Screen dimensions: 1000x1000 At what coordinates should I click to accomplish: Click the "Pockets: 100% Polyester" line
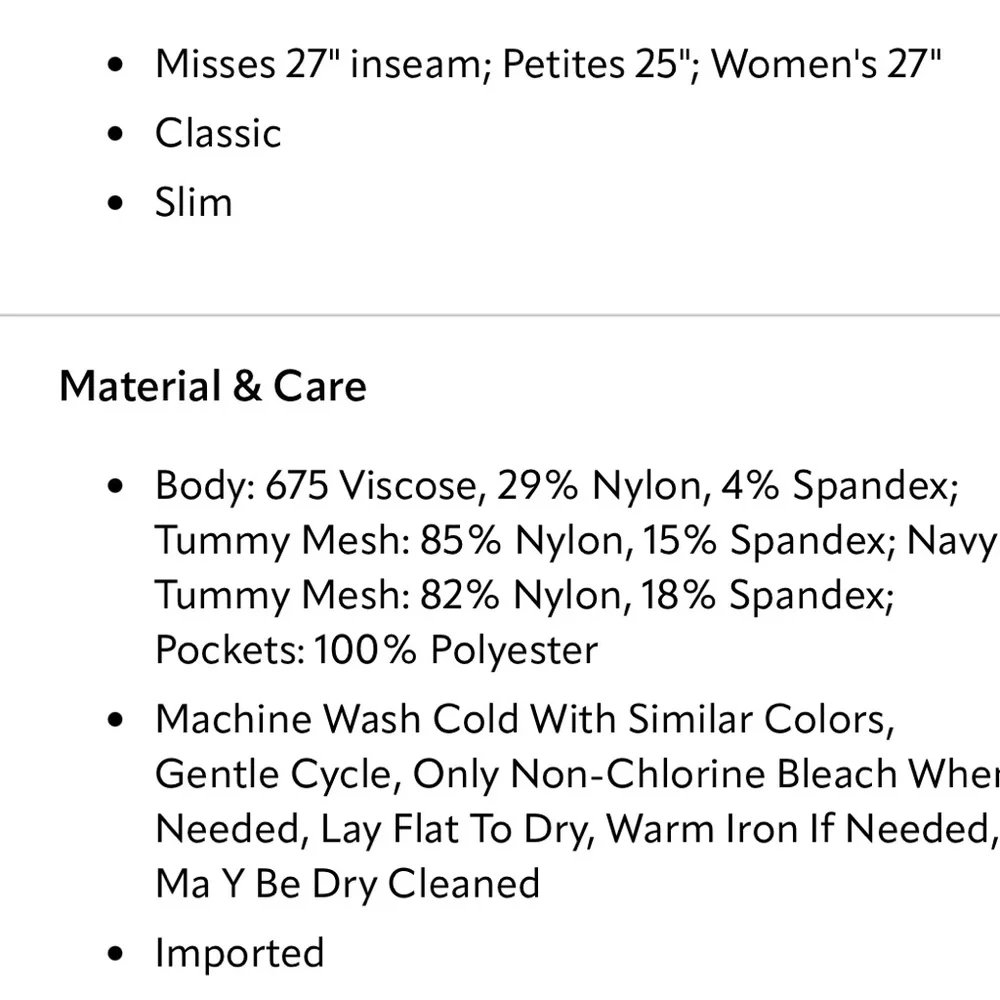[376, 650]
